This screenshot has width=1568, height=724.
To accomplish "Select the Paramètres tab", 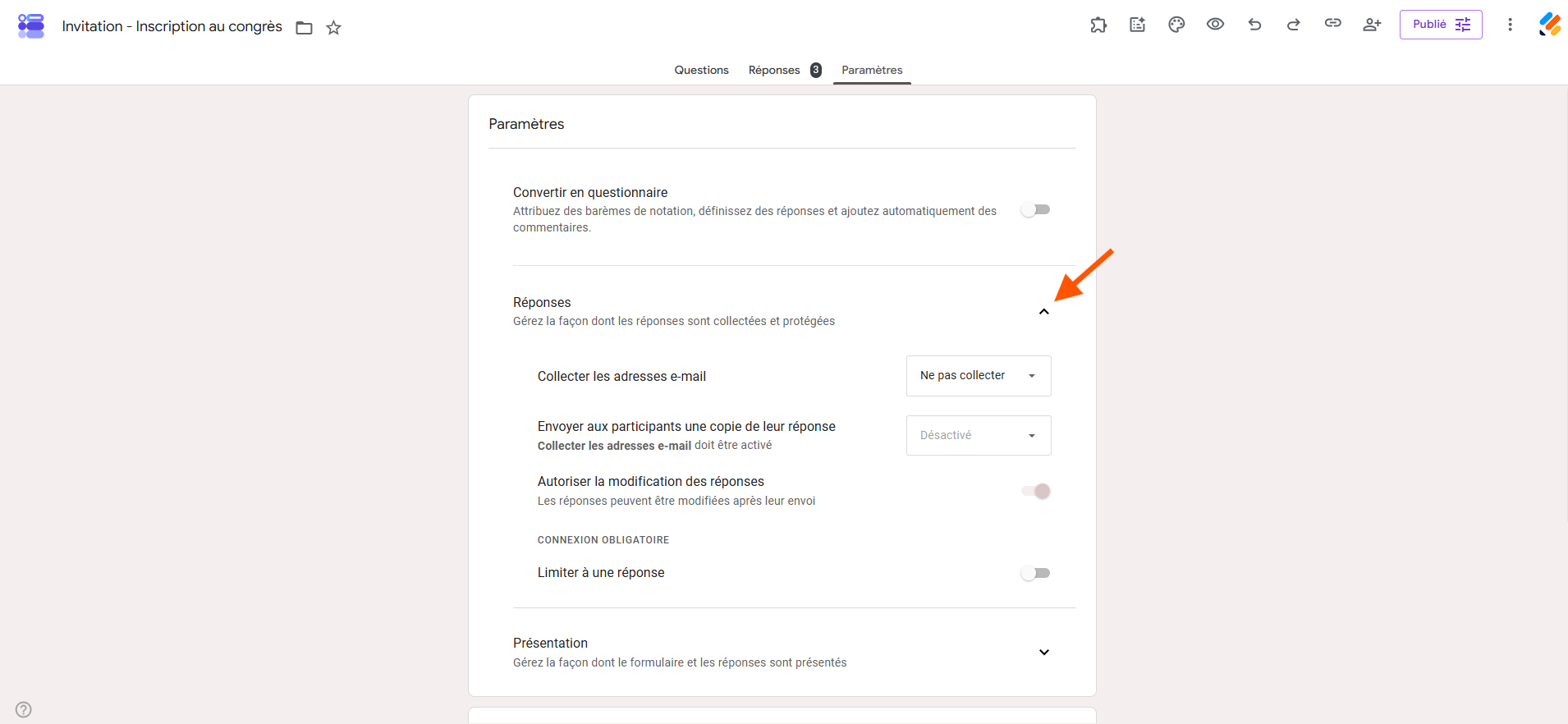I will point(872,70).
